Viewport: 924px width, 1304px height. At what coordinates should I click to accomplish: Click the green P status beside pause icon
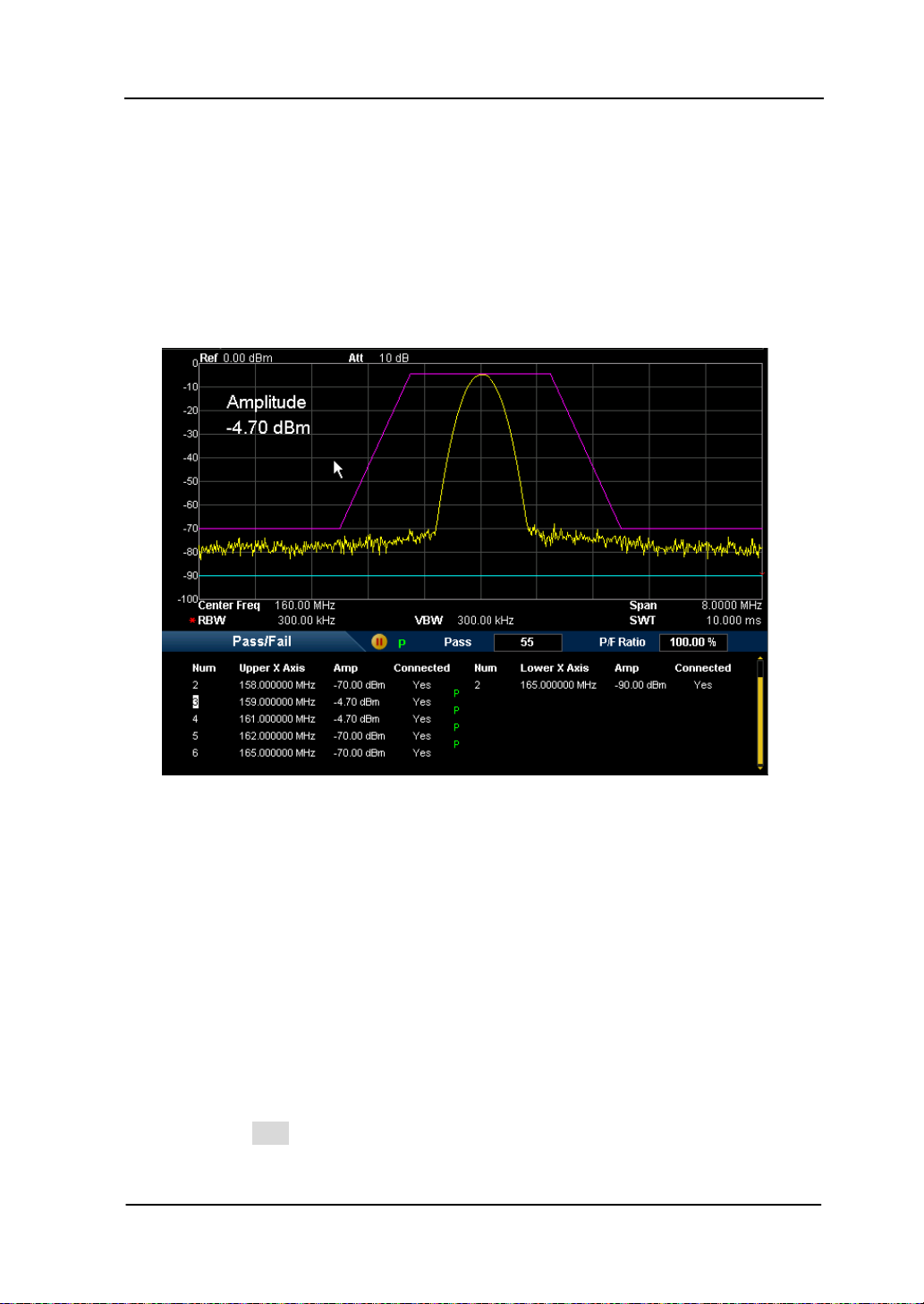402,643
